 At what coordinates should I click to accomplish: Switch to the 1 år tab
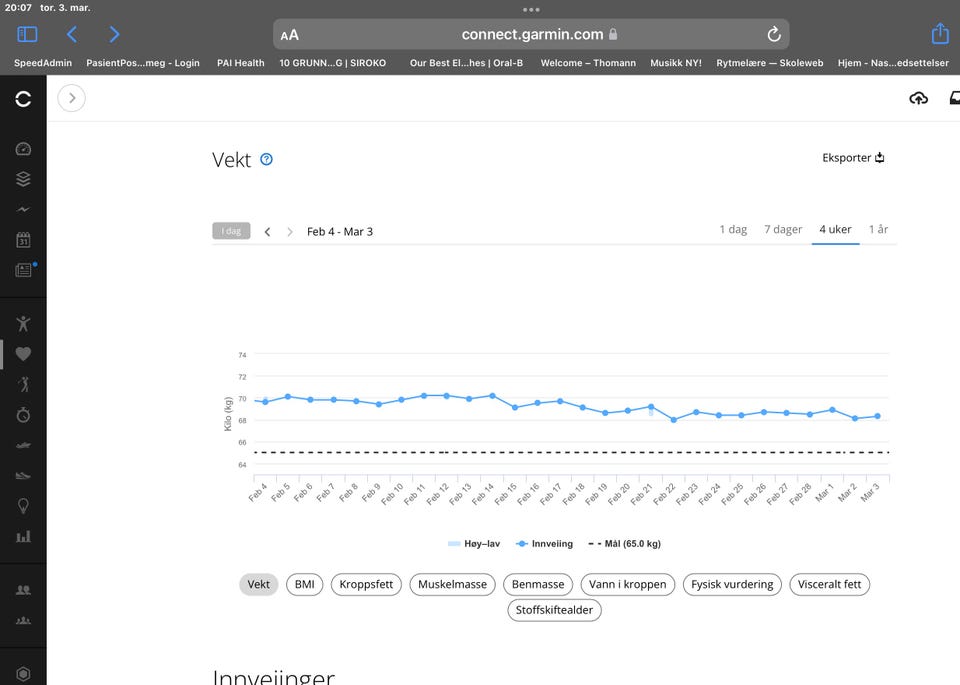[x=878, y=230]
